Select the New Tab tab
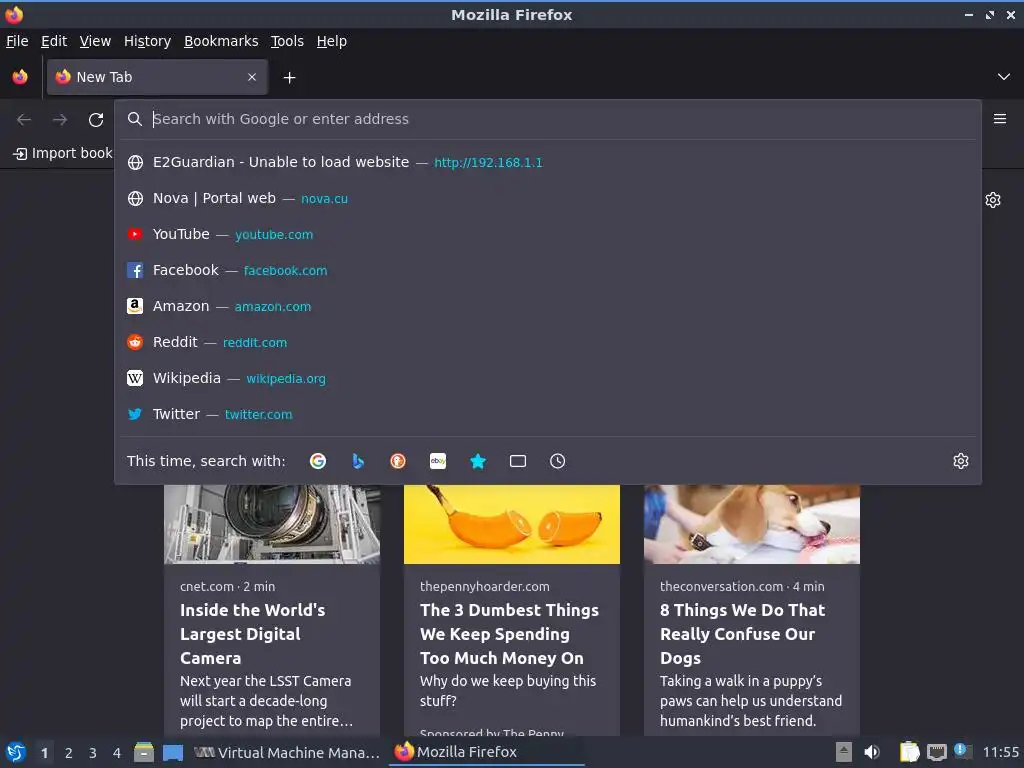 pos(157,77)
